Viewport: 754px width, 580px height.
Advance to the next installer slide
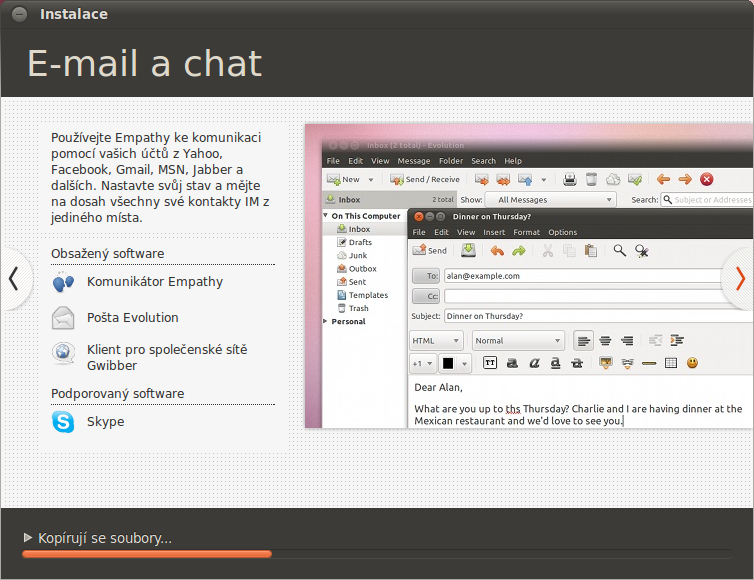coord(740,278)
